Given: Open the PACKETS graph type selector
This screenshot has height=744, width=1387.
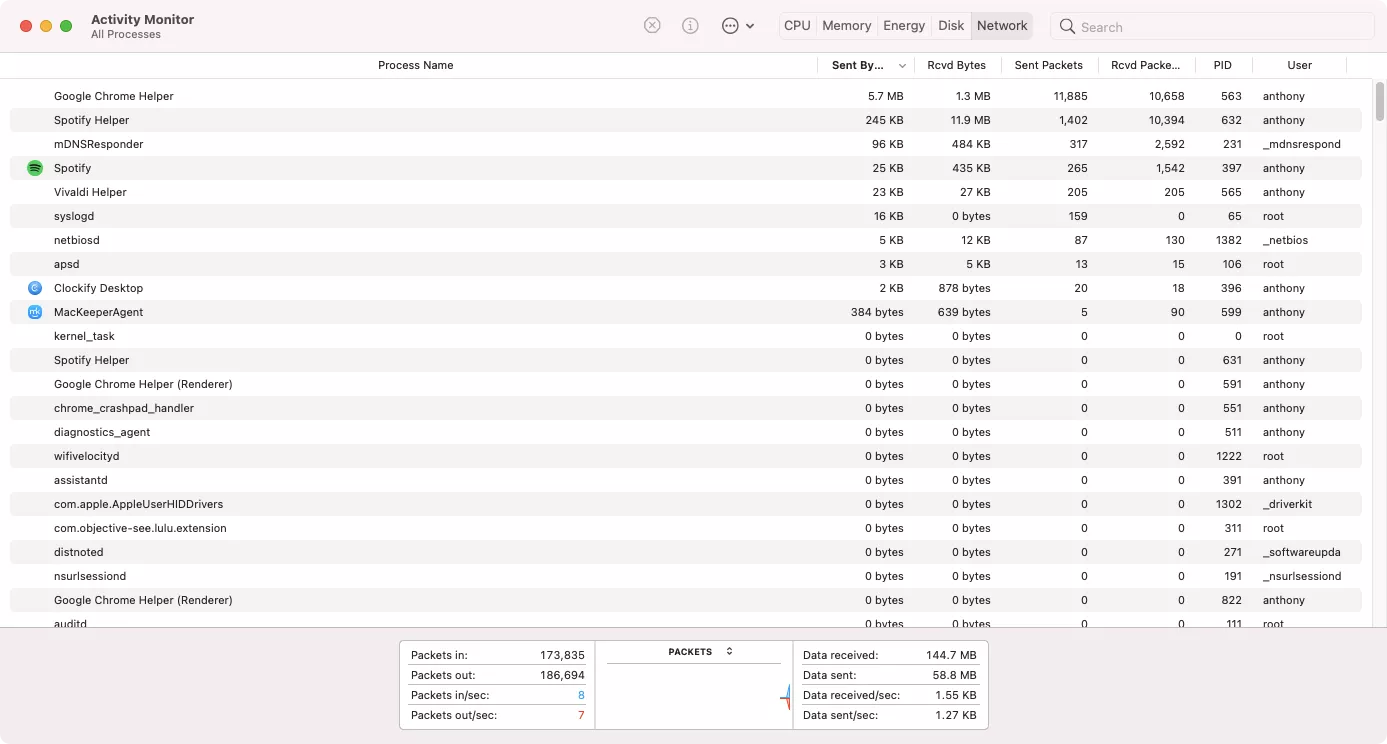Looking at the screenshot, I should (x=729, y=651).
